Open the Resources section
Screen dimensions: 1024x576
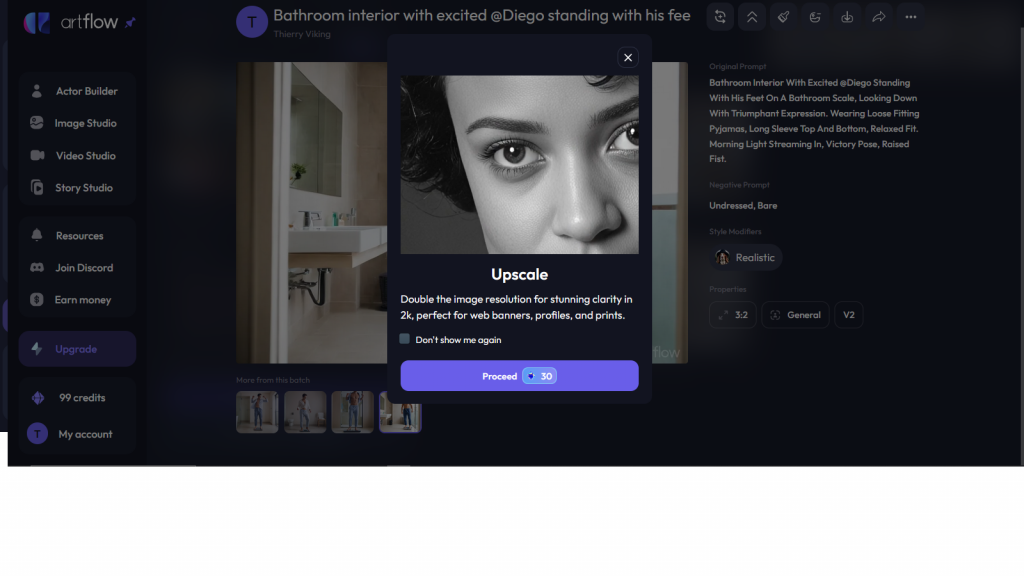(77, 235)
